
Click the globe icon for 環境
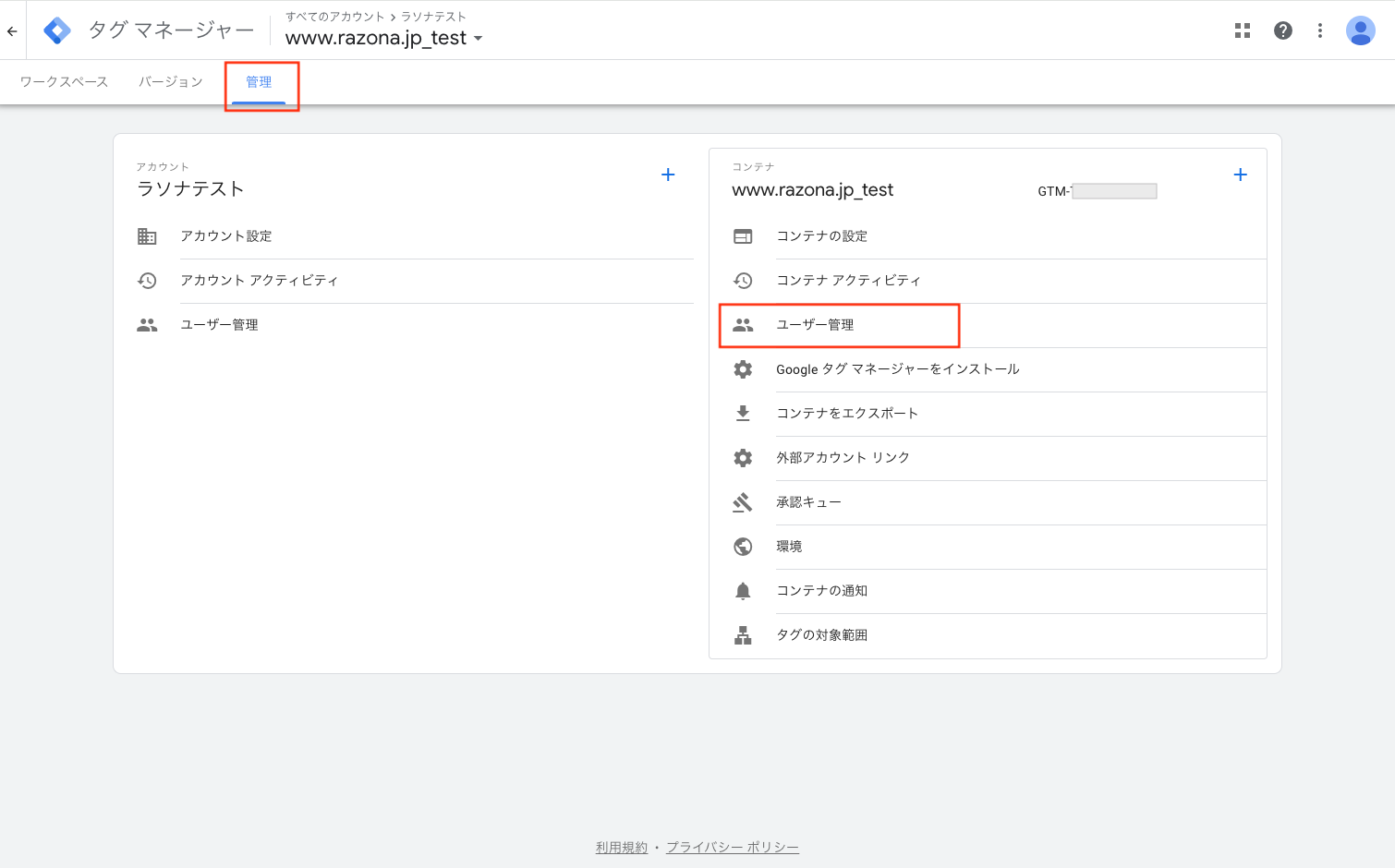tap(743, 547)
